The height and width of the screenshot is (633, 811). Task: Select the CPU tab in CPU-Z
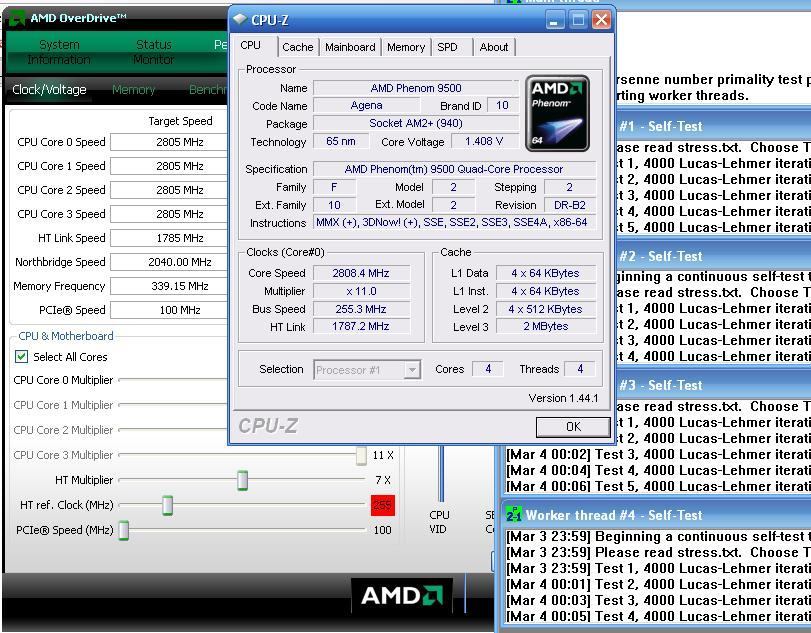tap(251, 46)
